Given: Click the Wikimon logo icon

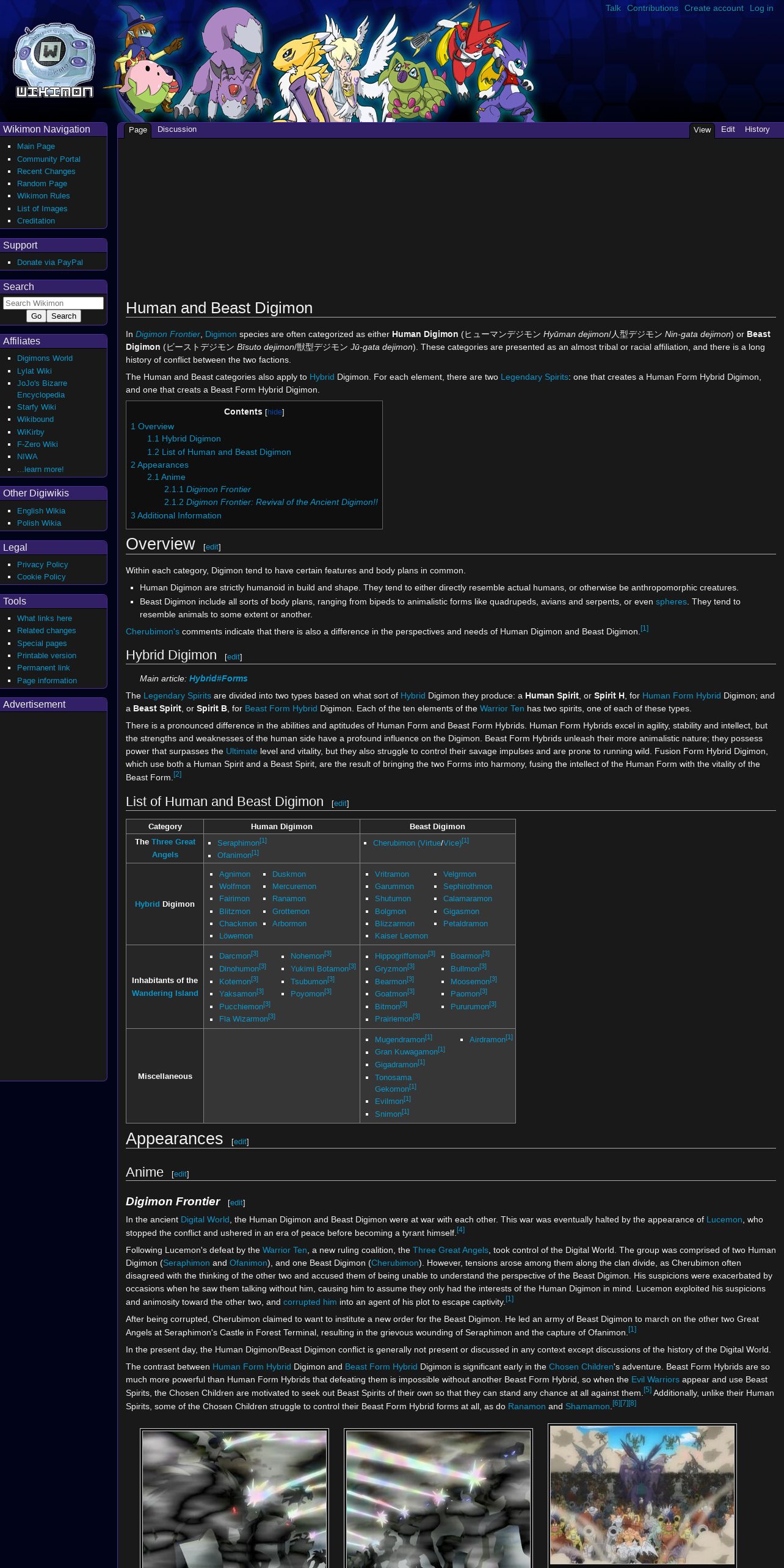Looking at the screenshot, I should point(54,61).
